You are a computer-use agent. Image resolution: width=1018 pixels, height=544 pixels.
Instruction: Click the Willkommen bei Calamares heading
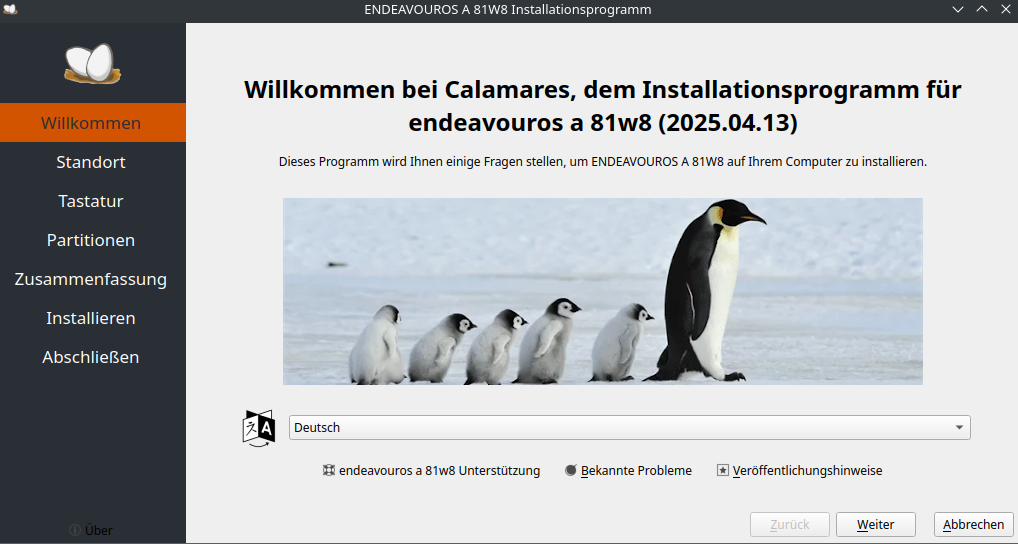click(602, 105)
